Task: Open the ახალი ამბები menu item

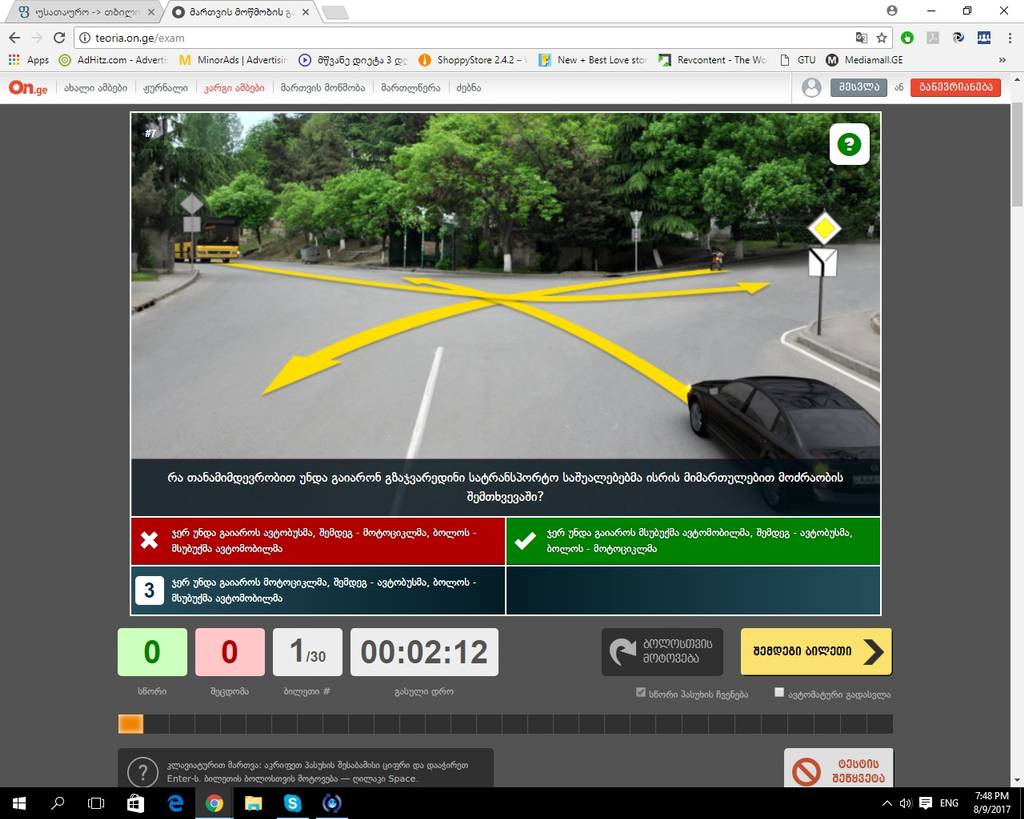Action: click(x=96, y=88)
